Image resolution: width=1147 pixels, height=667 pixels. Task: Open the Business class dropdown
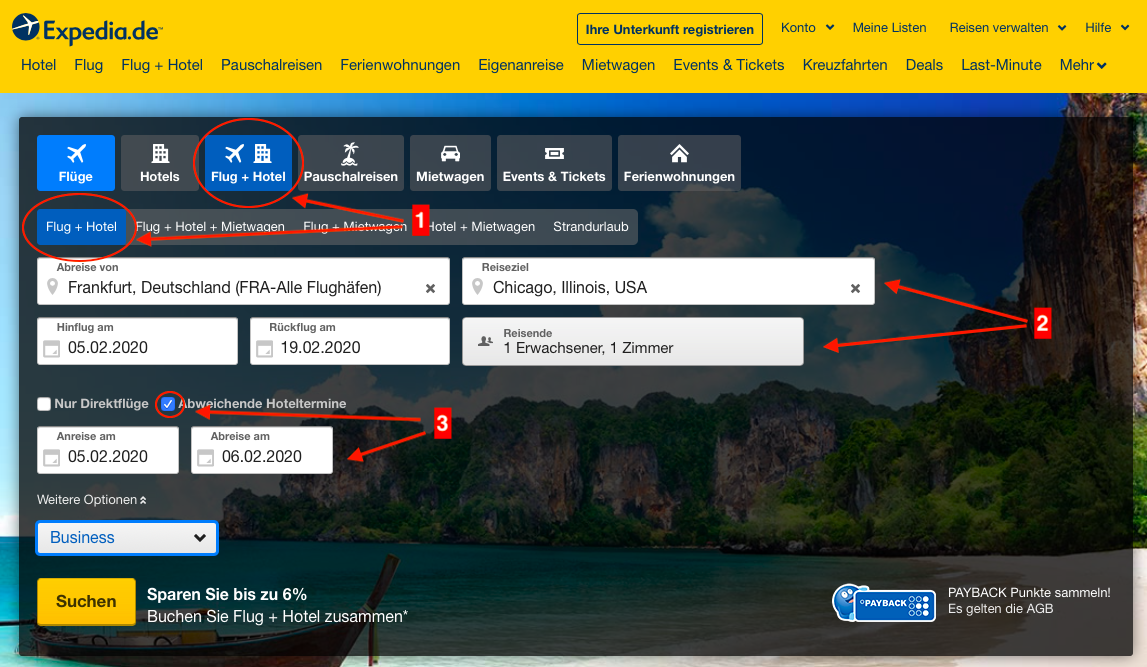127,538
